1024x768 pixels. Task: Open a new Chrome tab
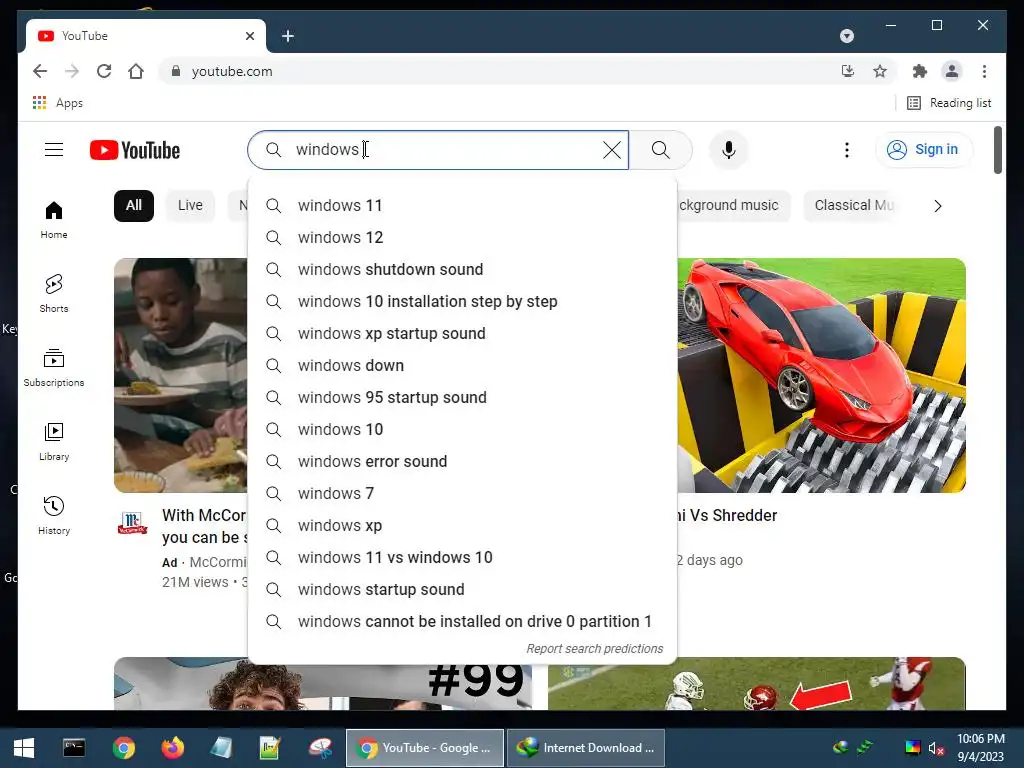[x=288, y=36]
